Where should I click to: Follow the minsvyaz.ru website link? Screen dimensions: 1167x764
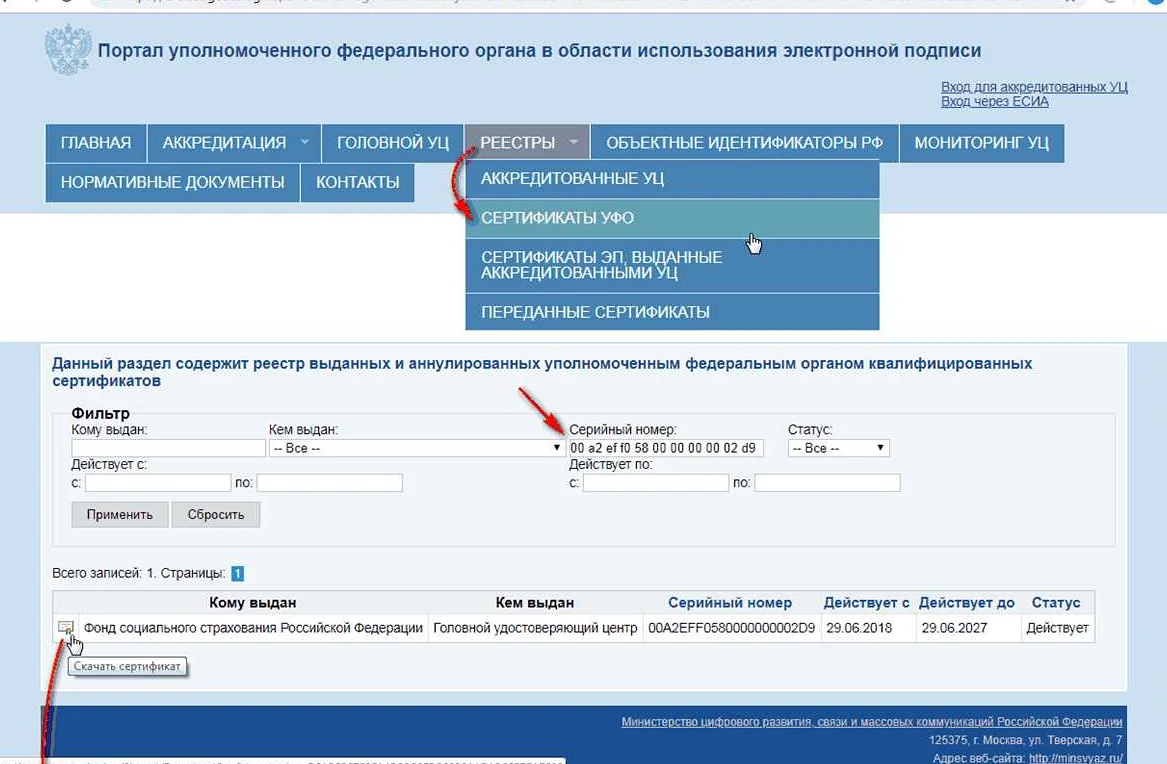tap(1075, 758)
